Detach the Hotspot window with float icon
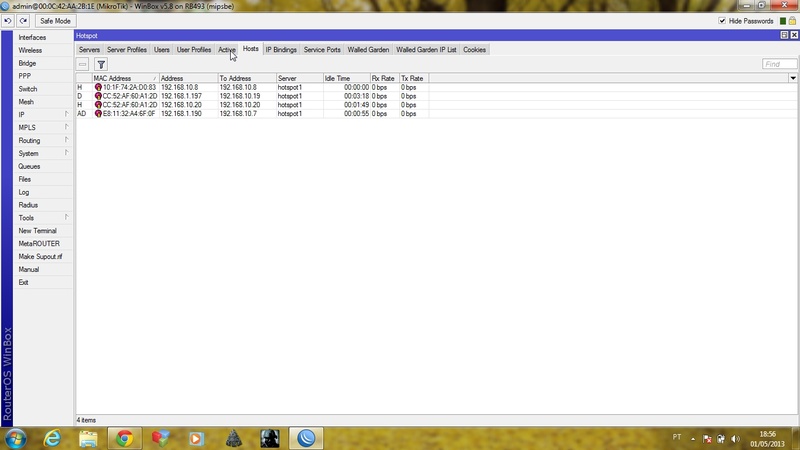 click(x=784, y=35)
